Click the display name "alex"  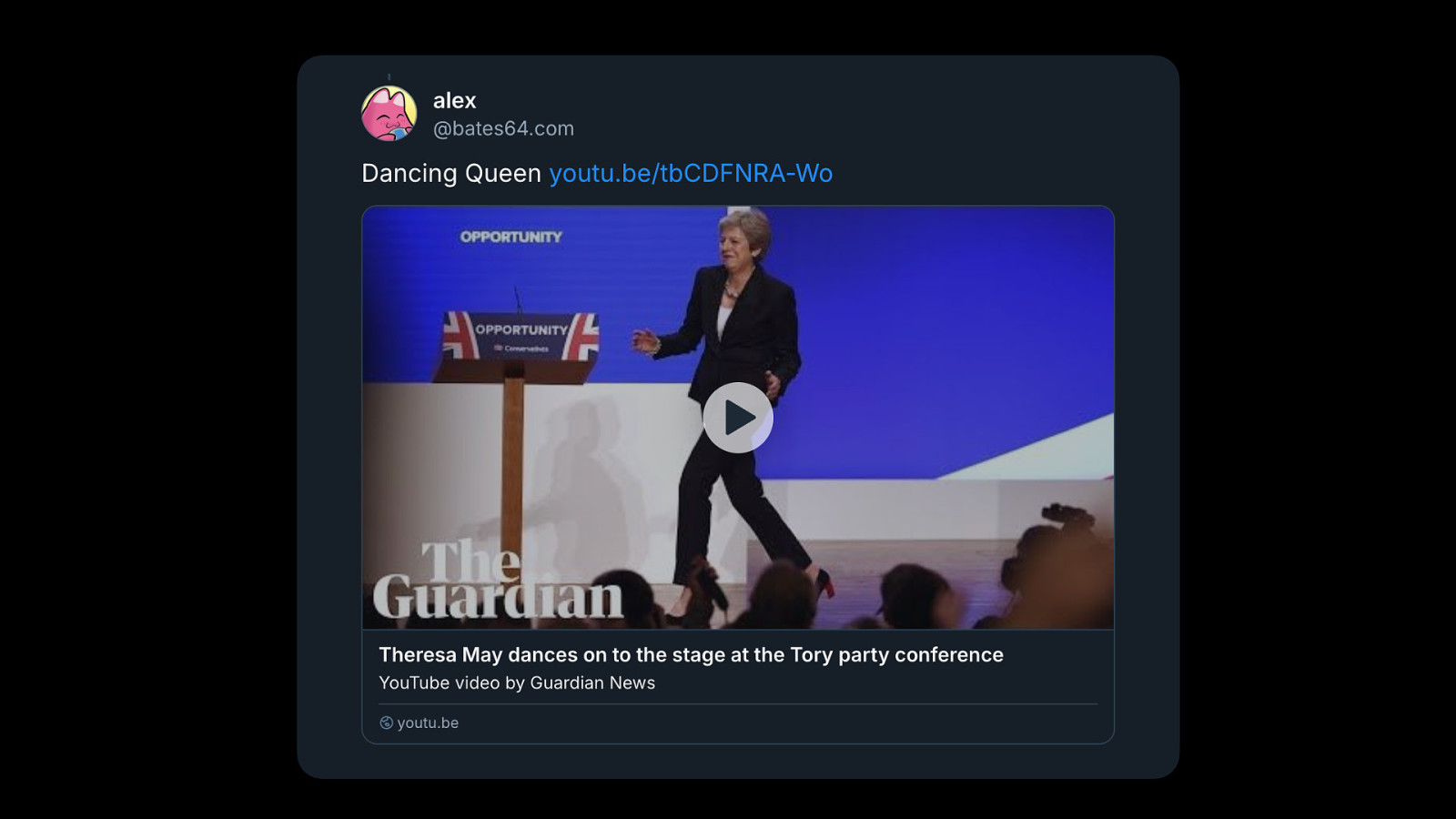point(454,100)
